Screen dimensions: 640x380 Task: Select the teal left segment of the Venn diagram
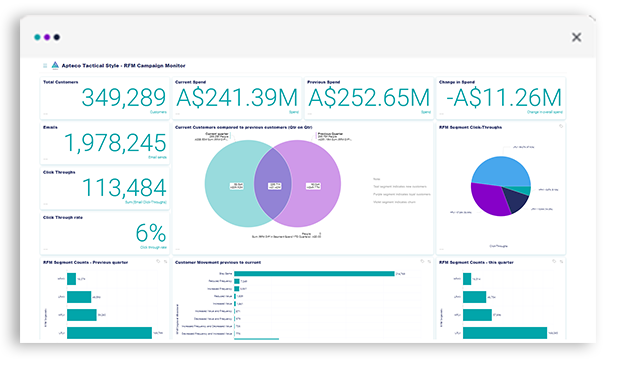pyautogui.click(x=229, y=184)
